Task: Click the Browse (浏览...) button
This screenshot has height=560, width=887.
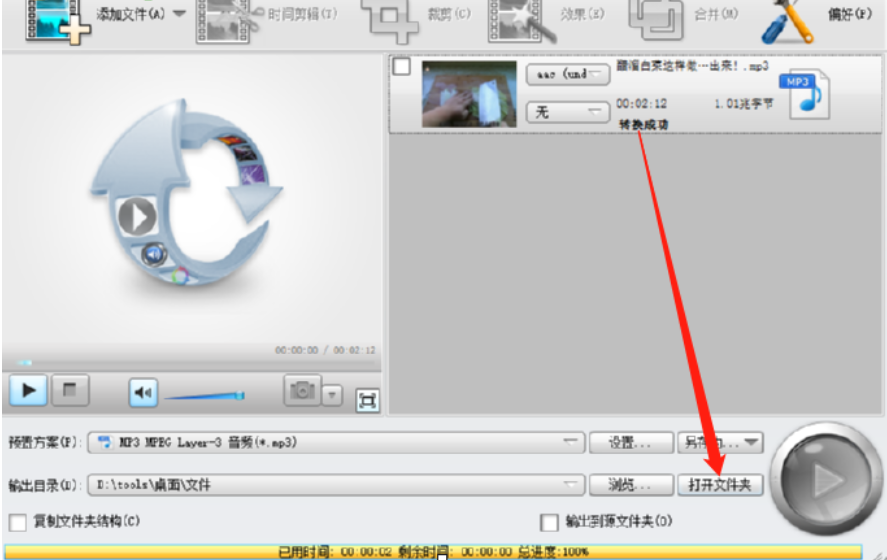Action: pos(631,485)
